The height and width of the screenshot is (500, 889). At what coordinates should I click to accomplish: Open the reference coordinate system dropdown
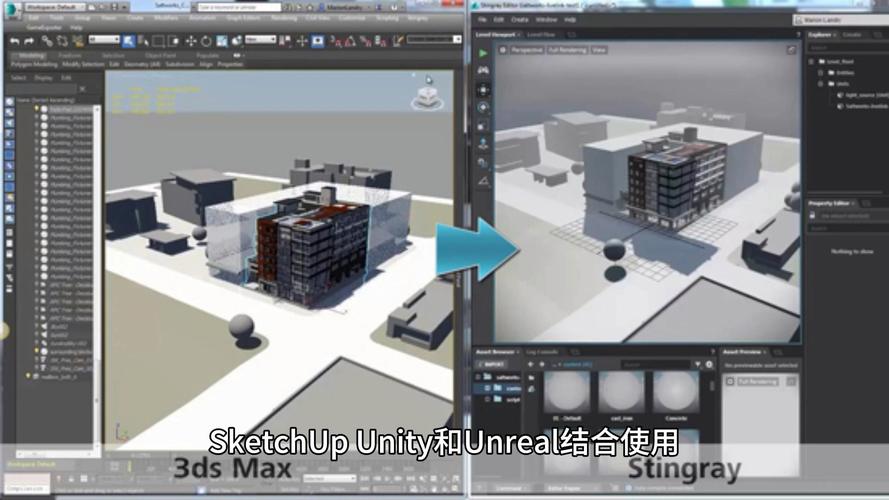pos(261,40)
